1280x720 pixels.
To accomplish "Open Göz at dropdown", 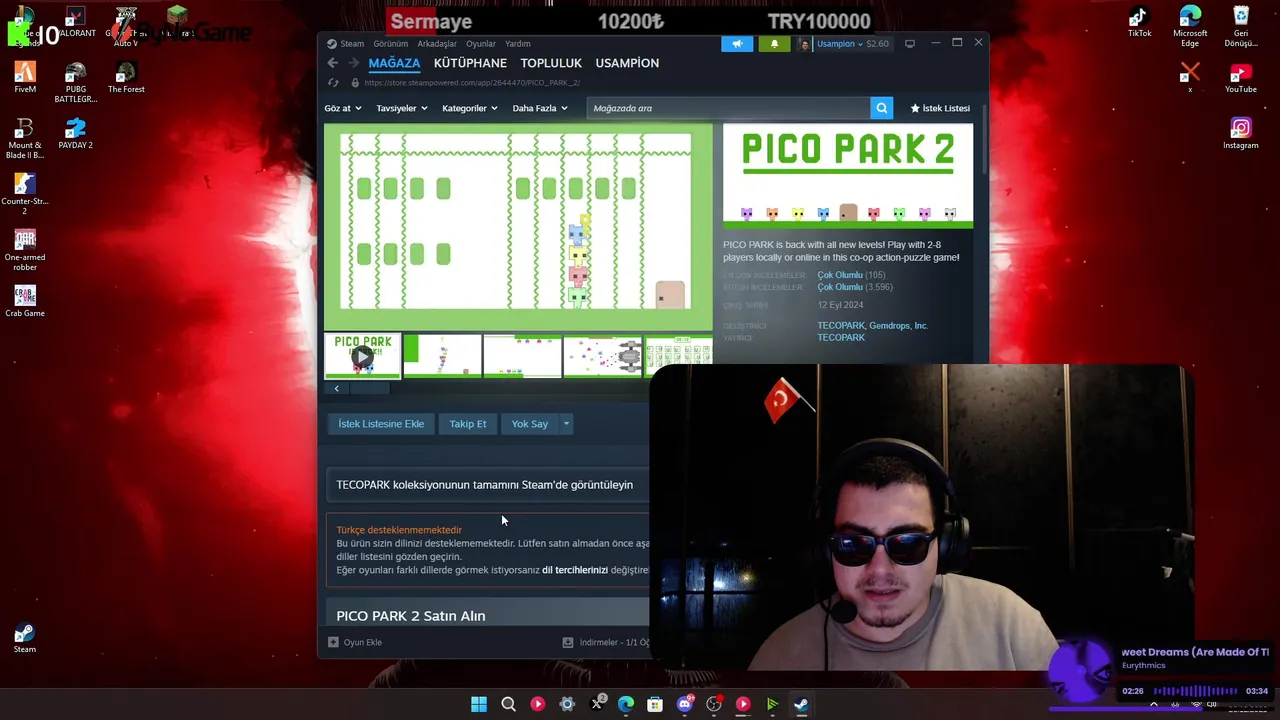I will click(x=342, y=108).
